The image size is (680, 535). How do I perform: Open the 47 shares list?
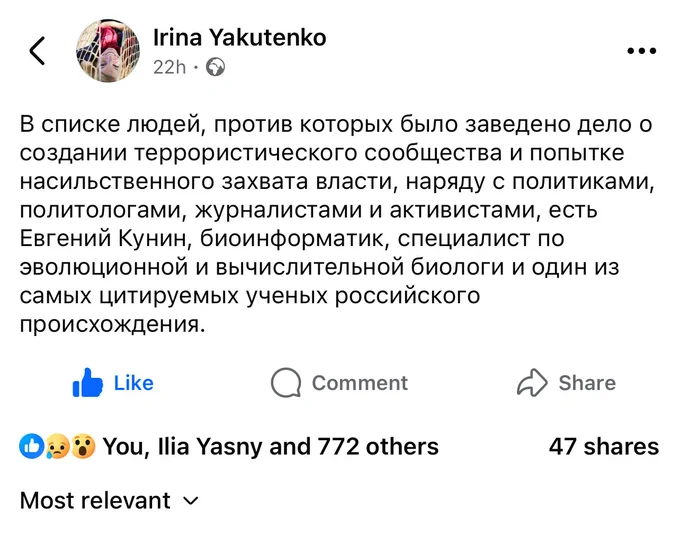point(603,446)
